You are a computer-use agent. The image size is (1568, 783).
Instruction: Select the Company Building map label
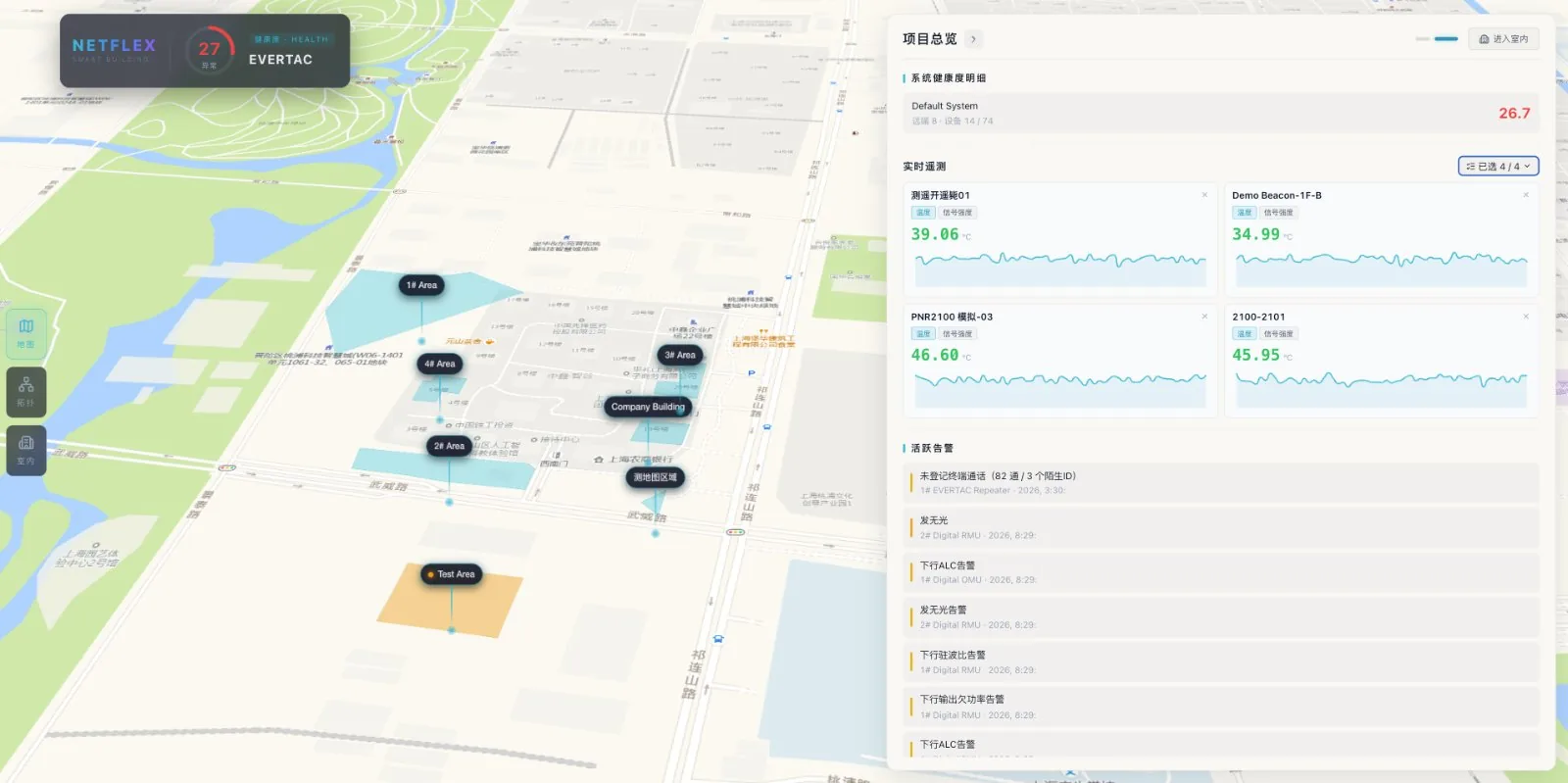pyautogui.click(x=648, y=407)
